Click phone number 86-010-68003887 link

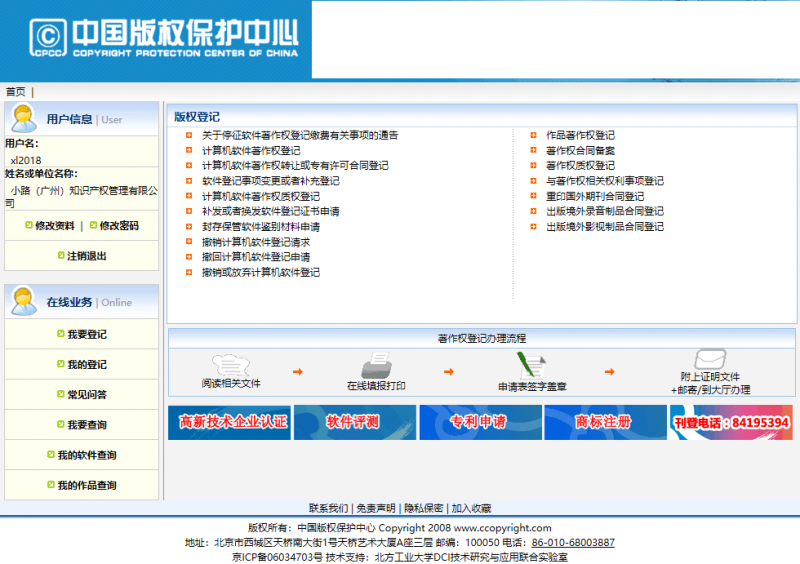pos(573,543)
